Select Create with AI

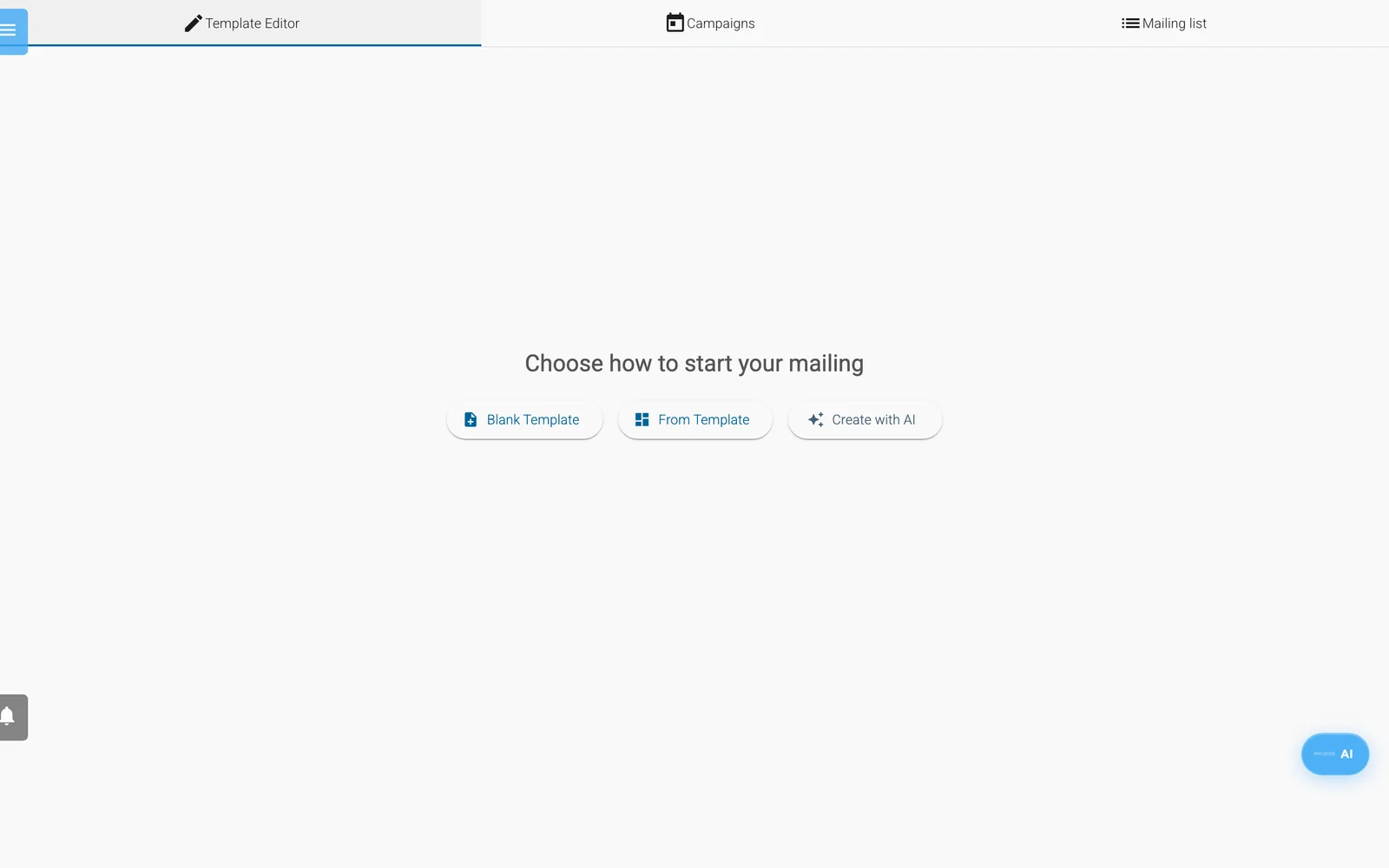pos(865,420)
